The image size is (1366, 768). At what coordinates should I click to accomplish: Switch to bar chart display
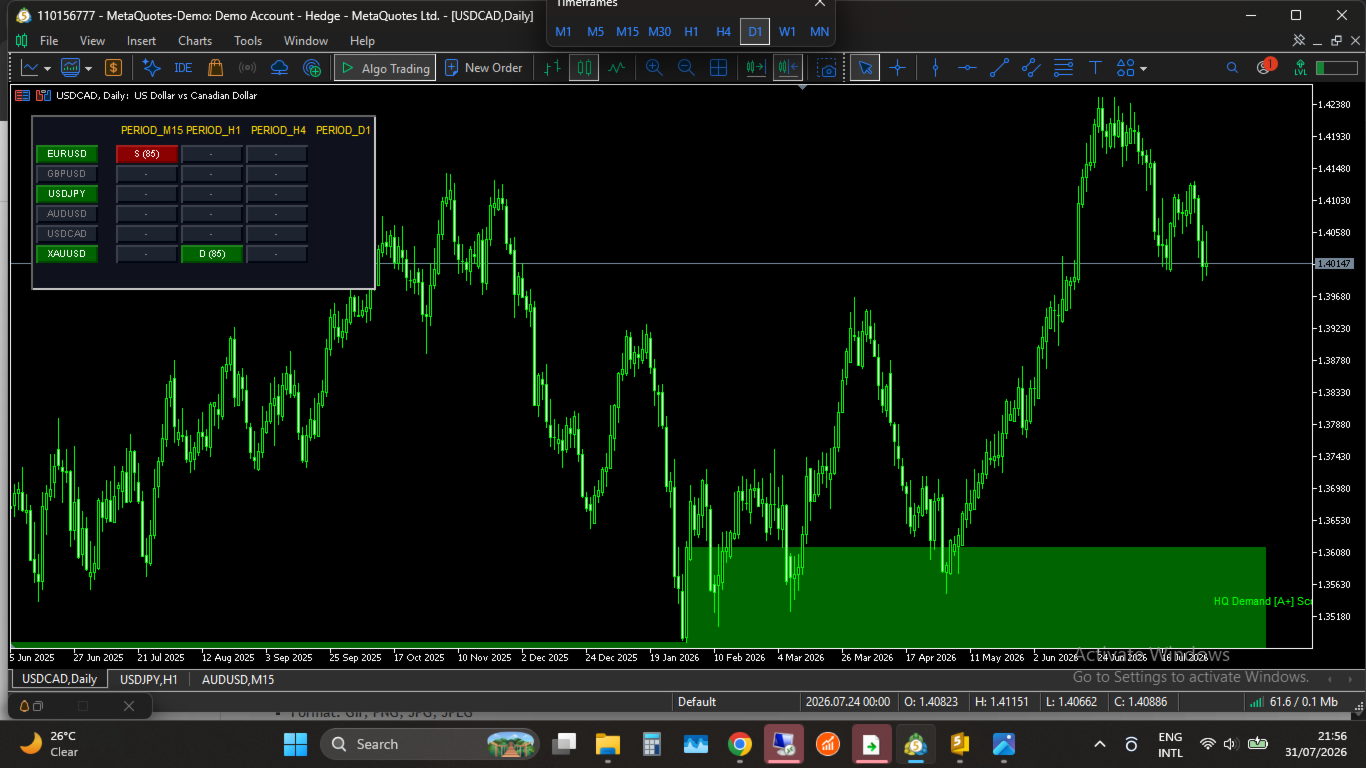click(x=552, y=68)
